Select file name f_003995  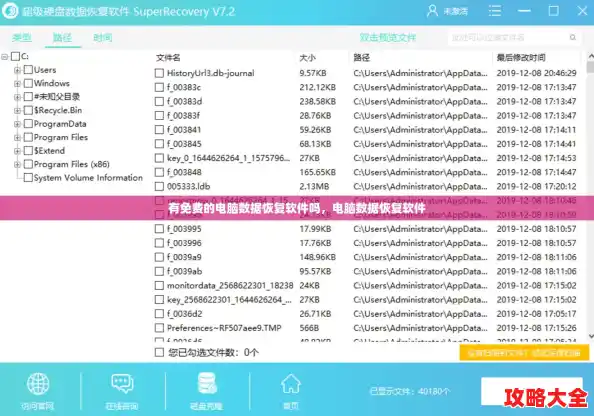pyautogui.click(x=184, y=229)
